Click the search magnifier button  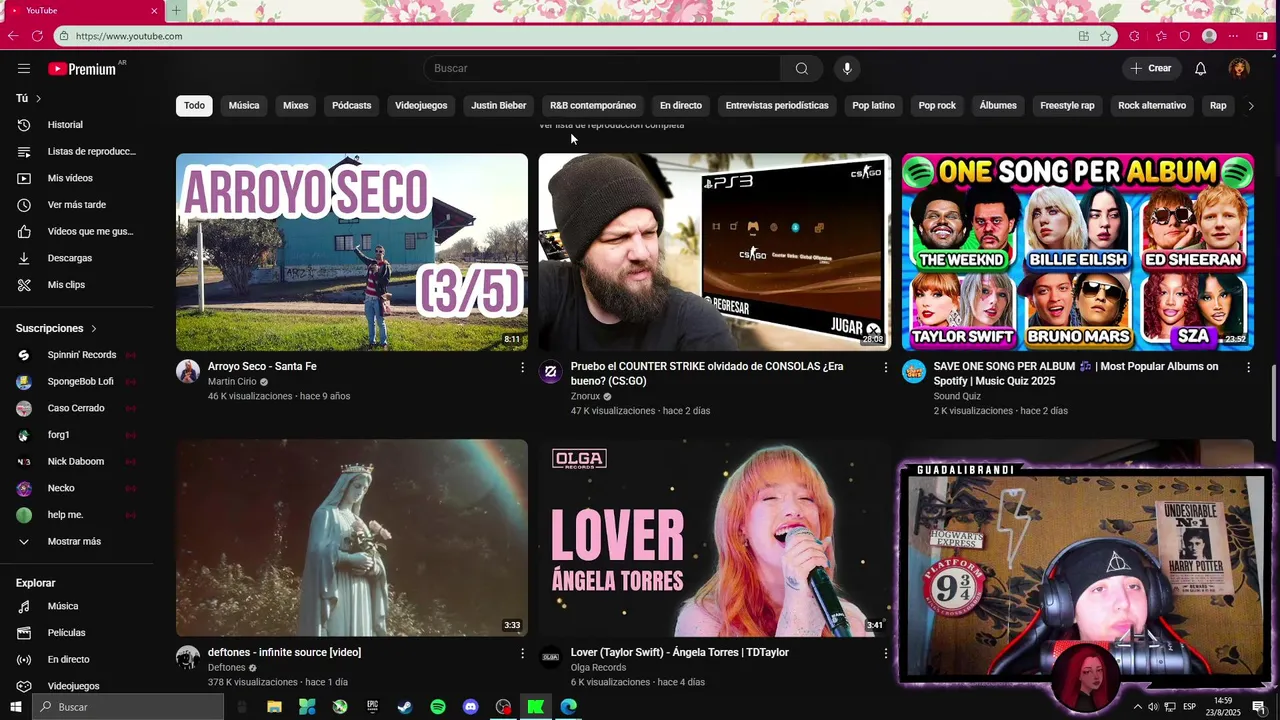coord(801,68)
